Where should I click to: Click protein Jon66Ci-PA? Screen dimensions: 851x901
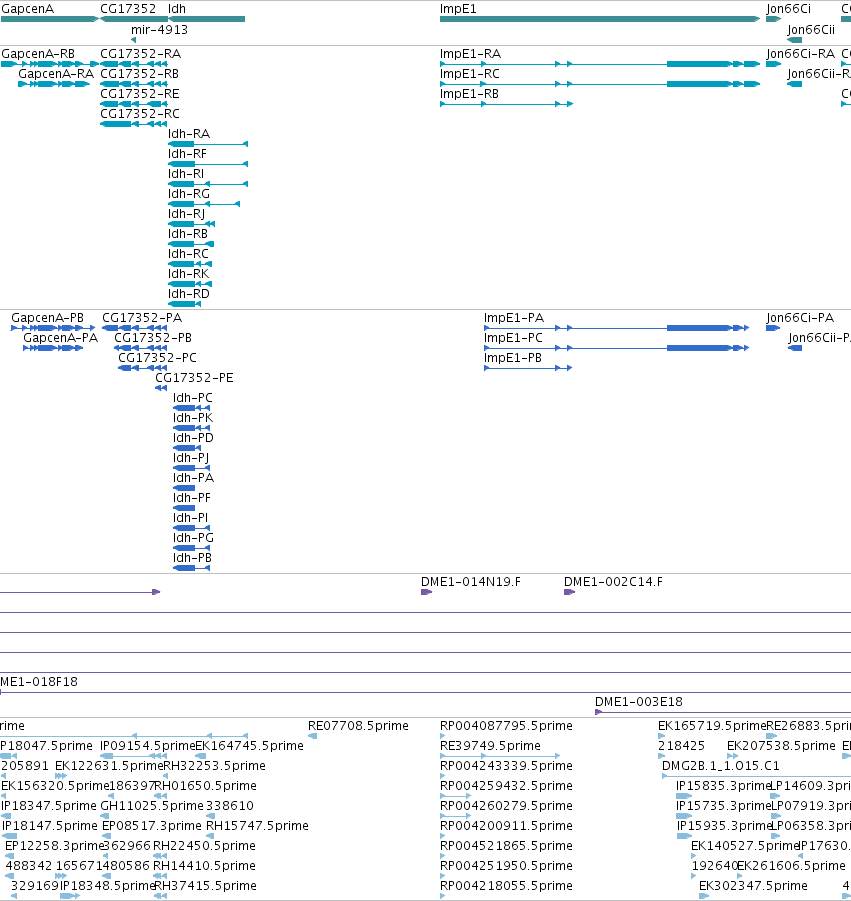pos(773,328)
